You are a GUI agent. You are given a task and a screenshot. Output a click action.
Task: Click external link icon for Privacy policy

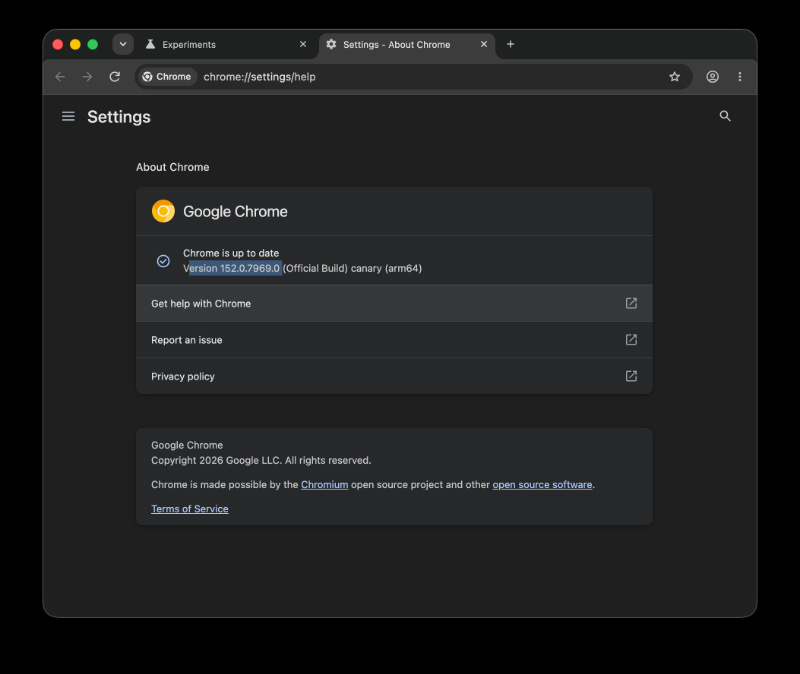[x=631, y=376]
